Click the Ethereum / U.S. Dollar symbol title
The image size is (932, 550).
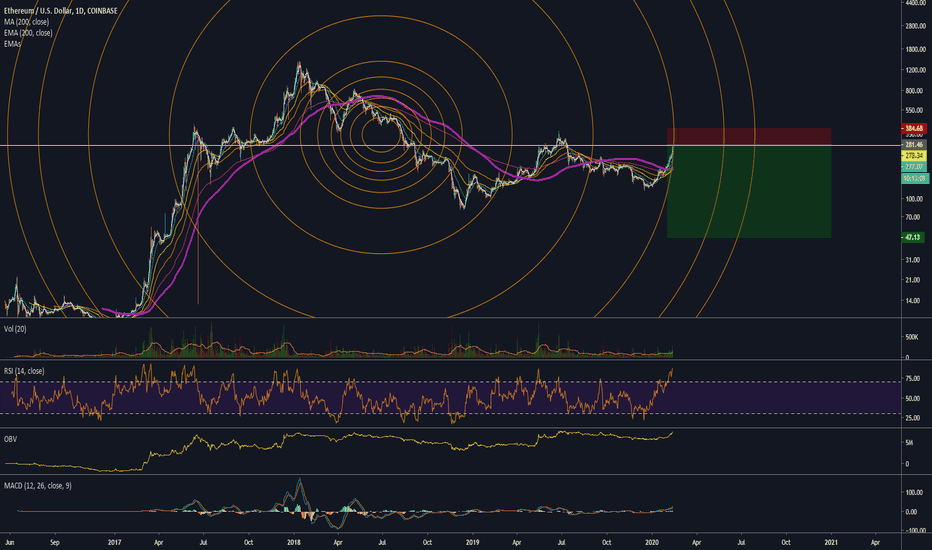click(61, 11)
